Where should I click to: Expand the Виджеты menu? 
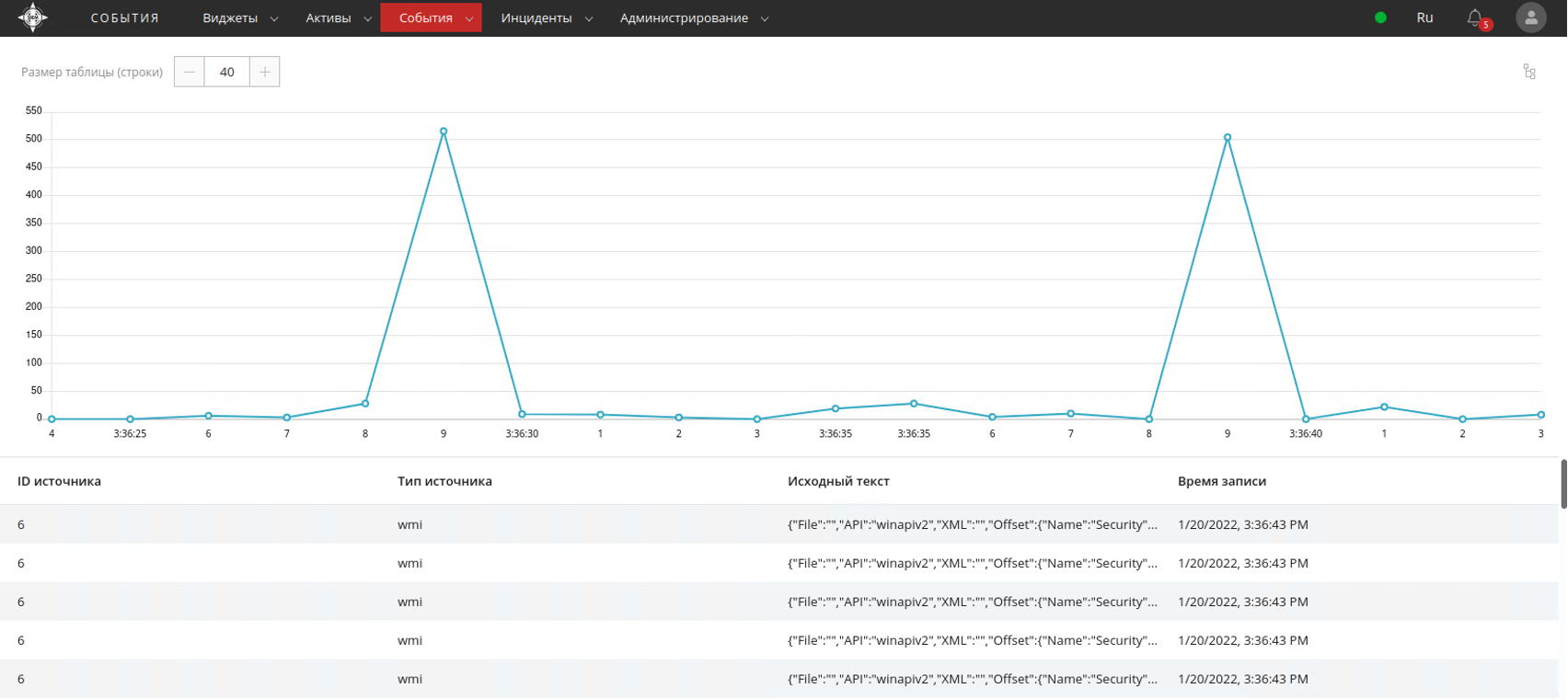(240, 18)
